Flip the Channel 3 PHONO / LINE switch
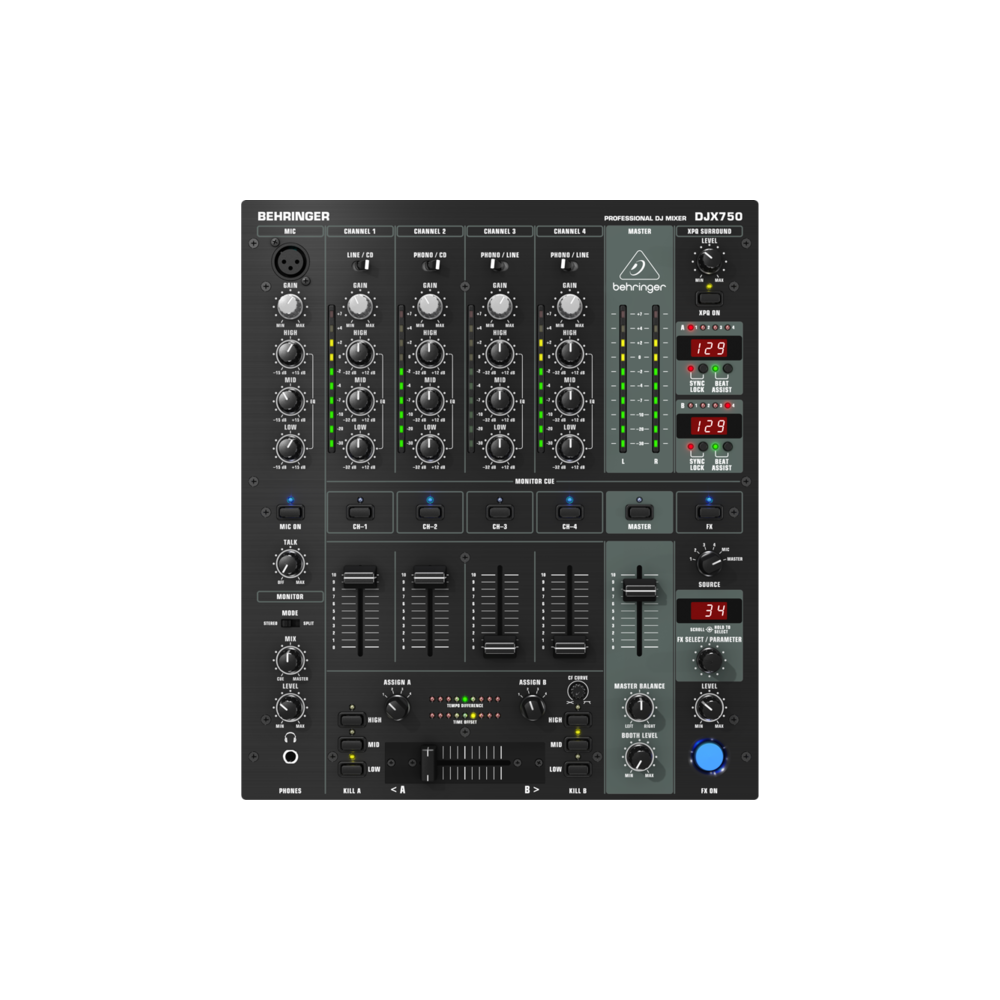Image resolution: width=1000 pixels, height=1000 pixels. point(498,265)
